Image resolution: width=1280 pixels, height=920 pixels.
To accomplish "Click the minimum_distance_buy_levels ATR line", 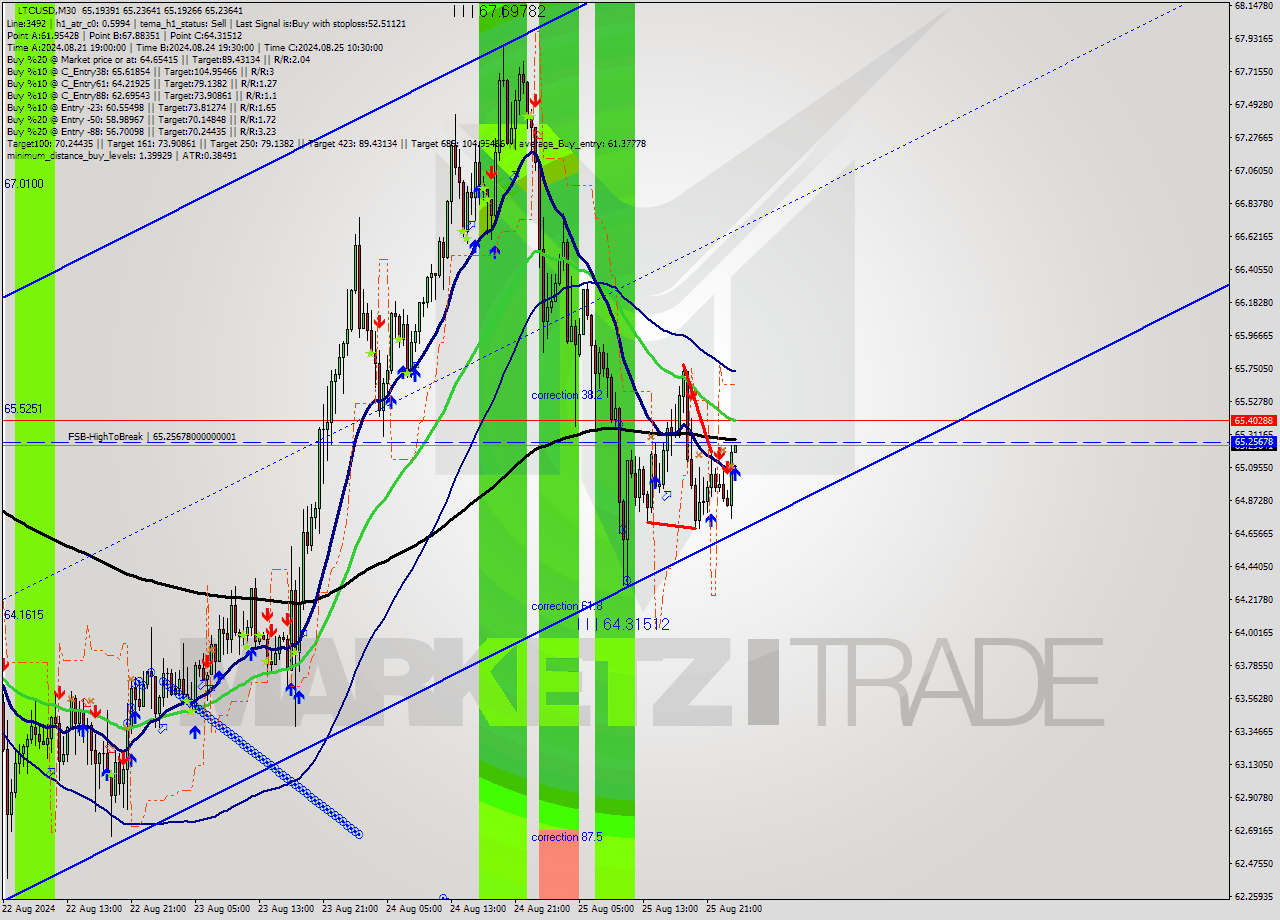I will click(122, 155).
